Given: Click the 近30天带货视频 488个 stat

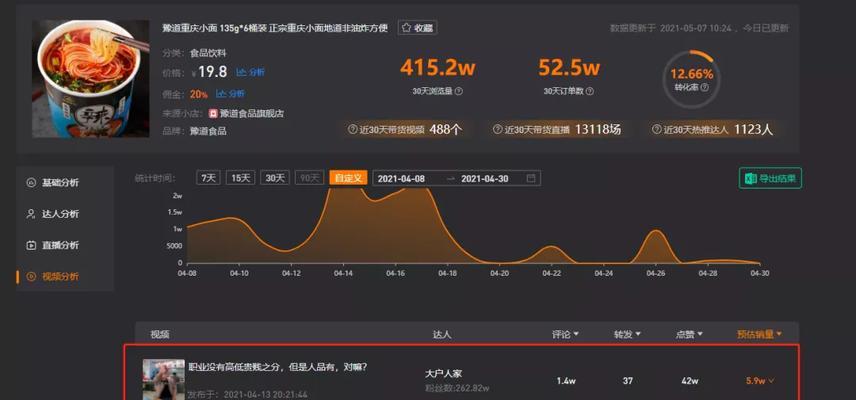Looking at the screenshot, I should pos(406,130).
